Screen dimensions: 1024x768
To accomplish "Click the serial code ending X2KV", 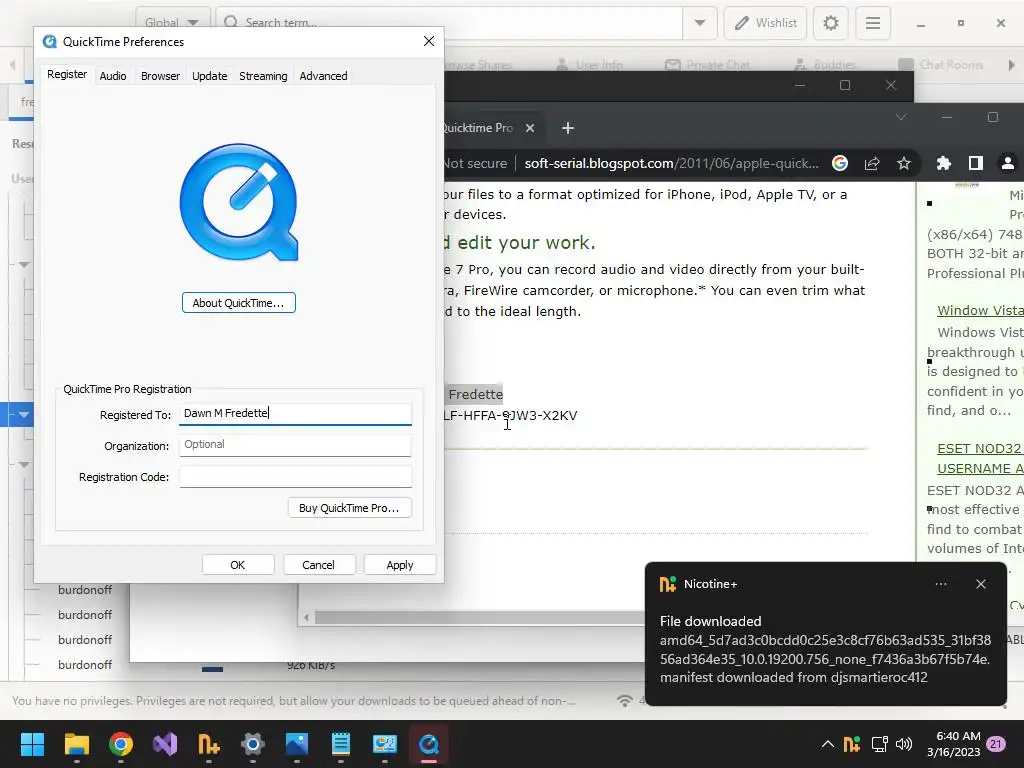I will 510,415.
